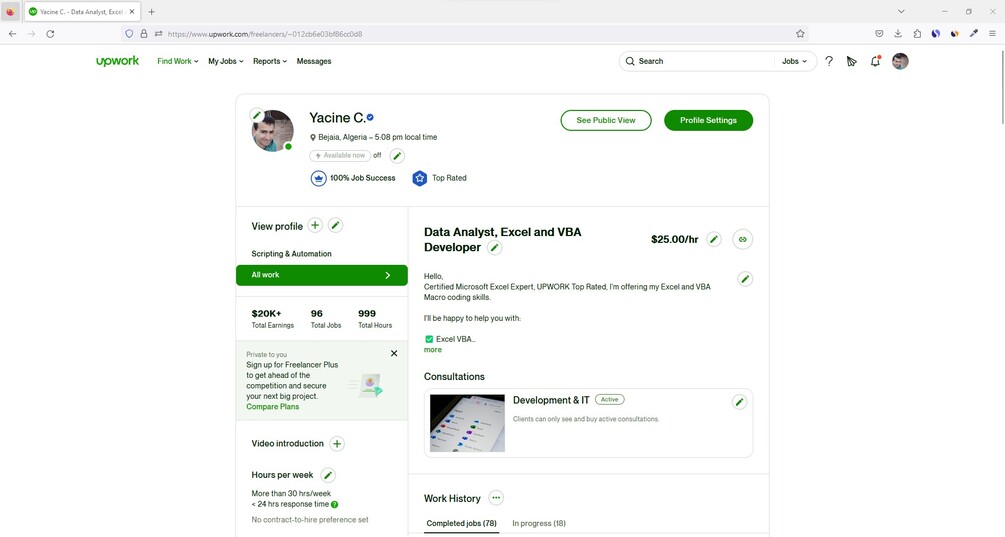Open response time help icon
Viewport: 1005px width, 537px height.
pyautogui.click(x=335, y=504)
